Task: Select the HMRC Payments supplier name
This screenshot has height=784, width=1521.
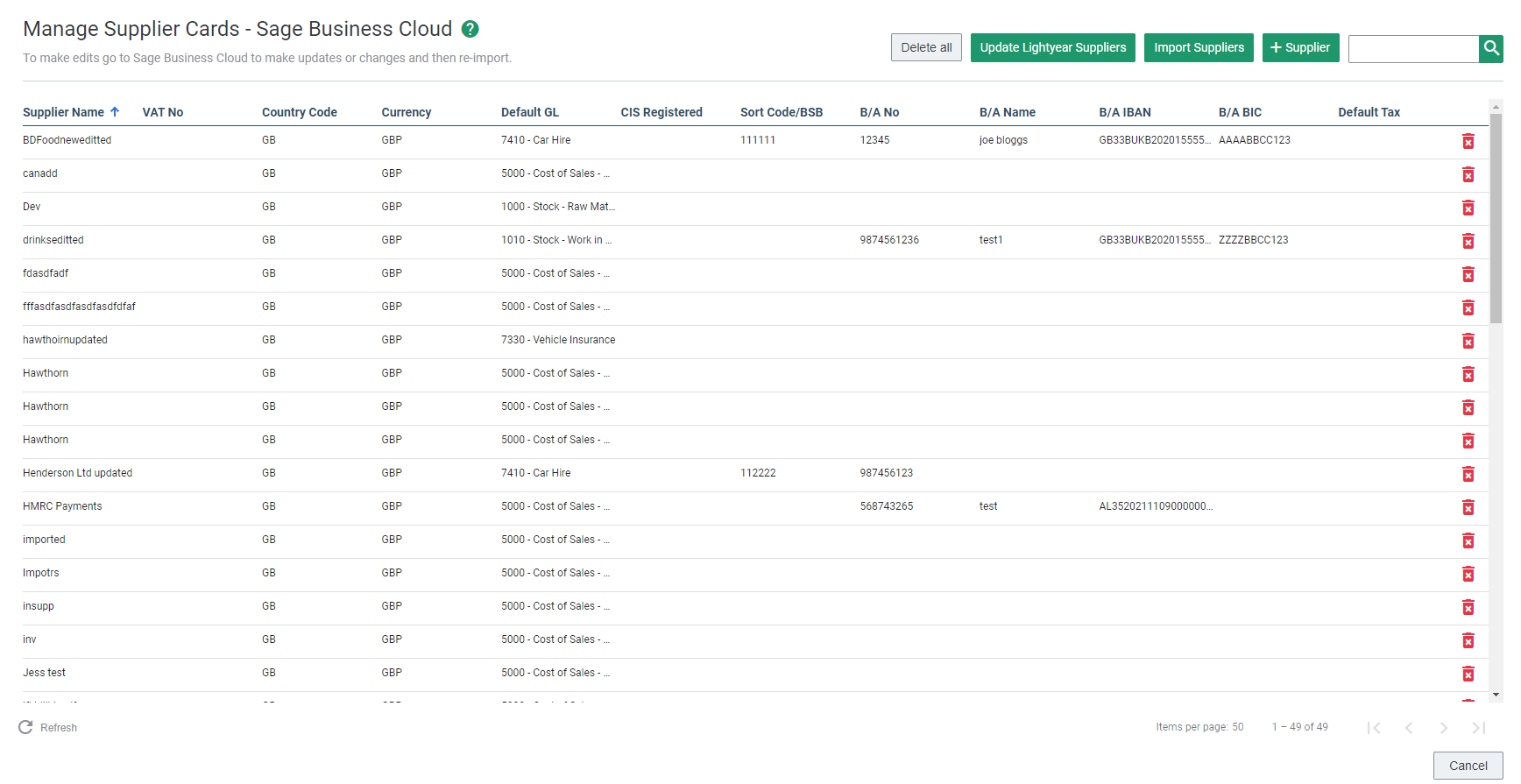Action: coord(62,506)
